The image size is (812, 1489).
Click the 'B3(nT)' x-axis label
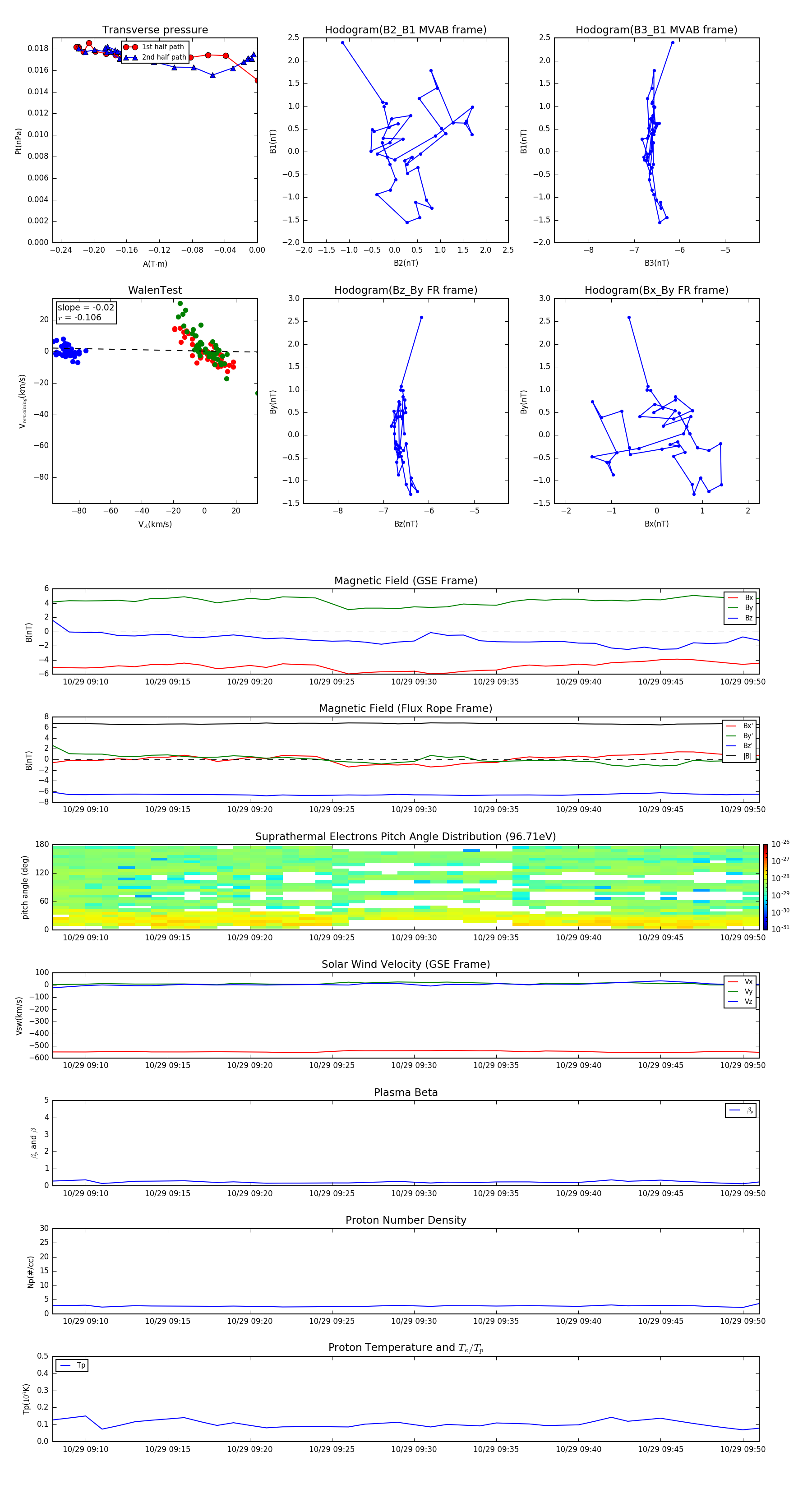click(656, 263)
